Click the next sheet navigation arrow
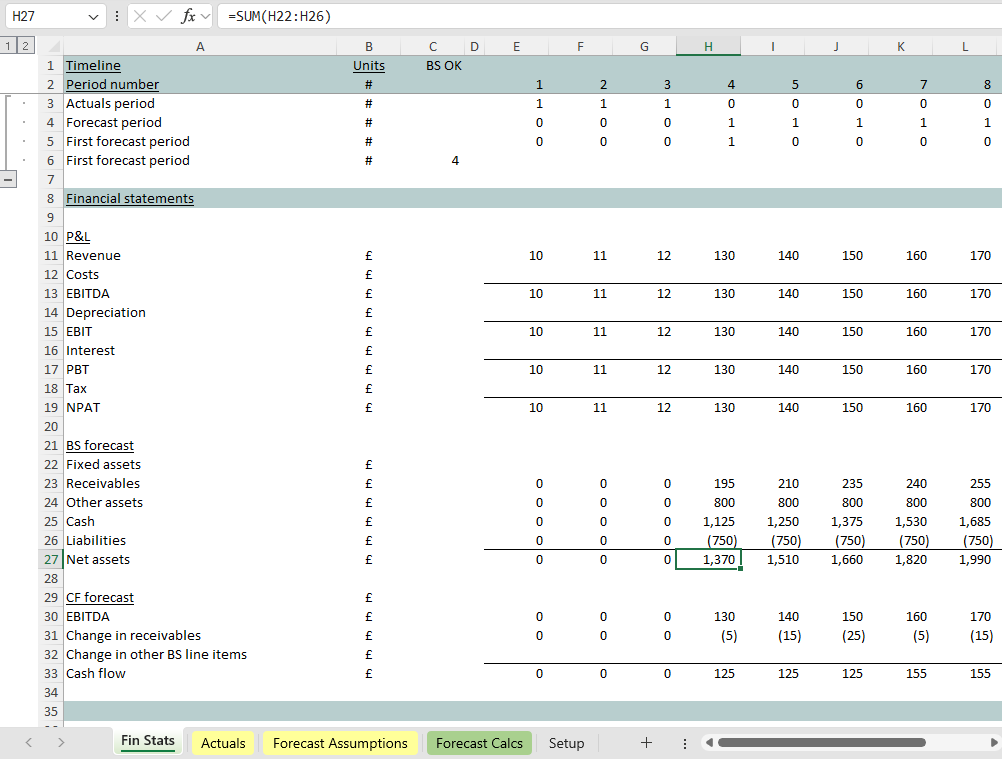The height and width of the screenshot is (759, 1002). [x=61, y=743]
